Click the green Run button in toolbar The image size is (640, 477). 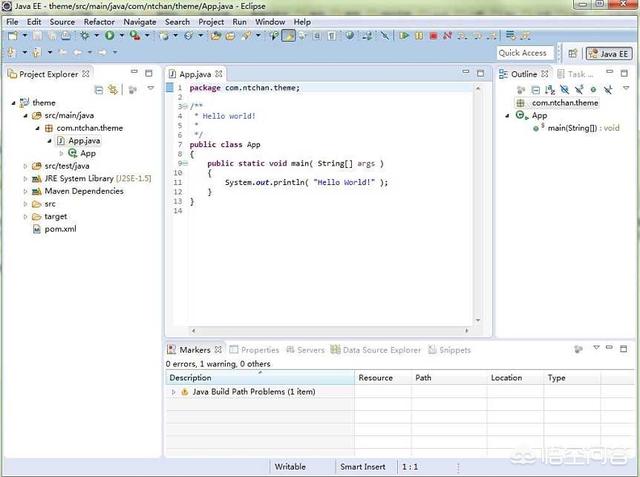[109, 36]
